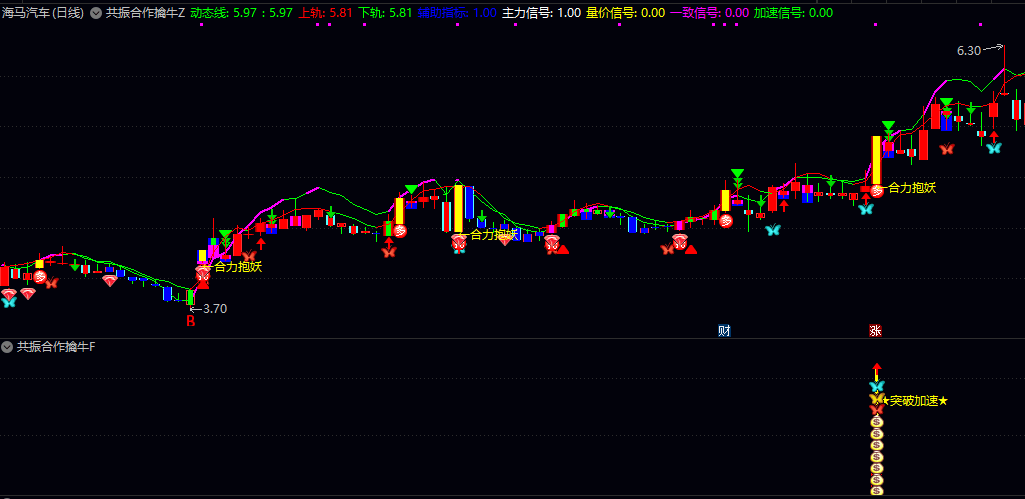Click the 多 circle icon above the 财 marker
Screen dimensions: 1025x499
(726, 220)
